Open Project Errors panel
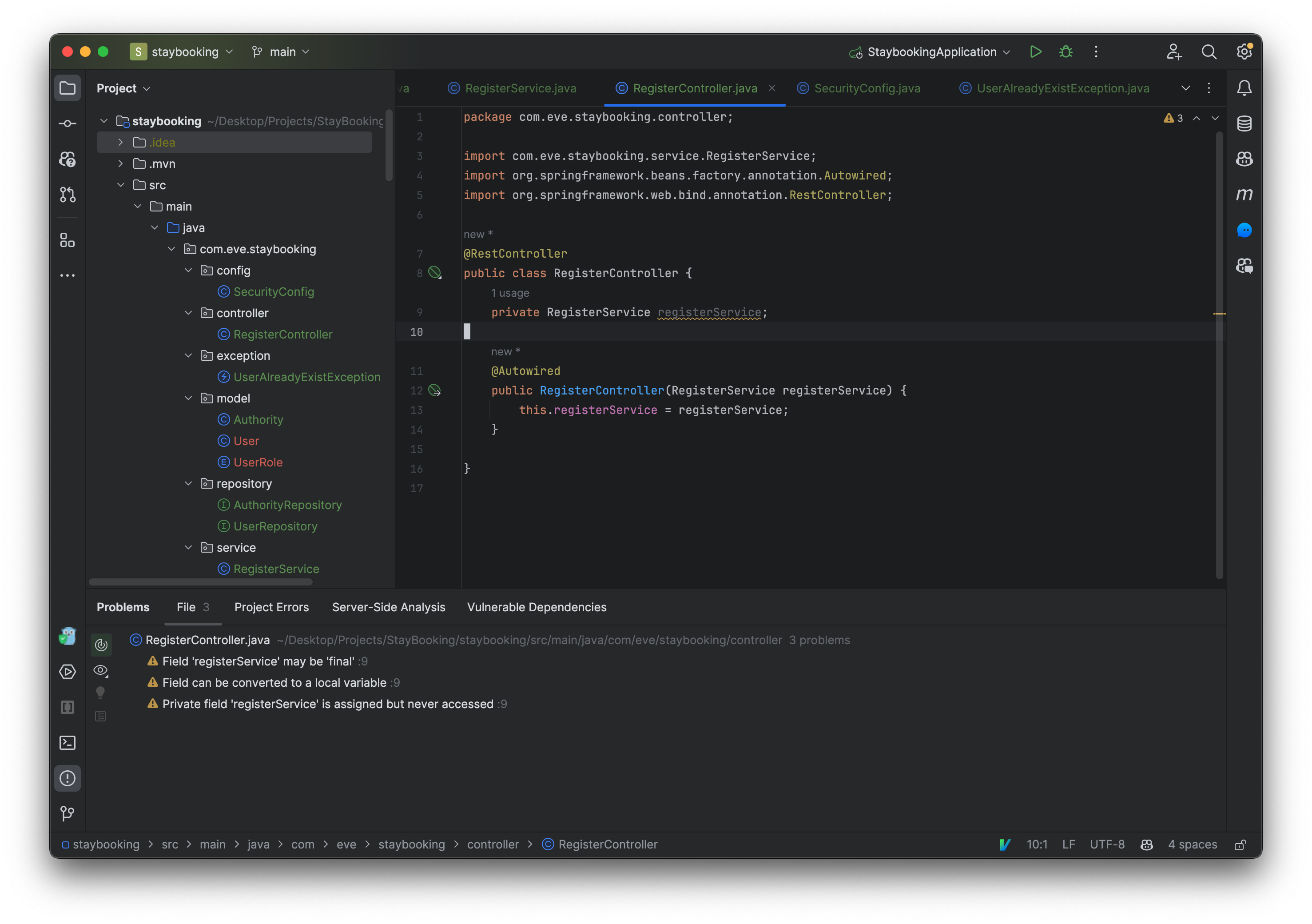The image size is (1312, 924). pos(271,607)
